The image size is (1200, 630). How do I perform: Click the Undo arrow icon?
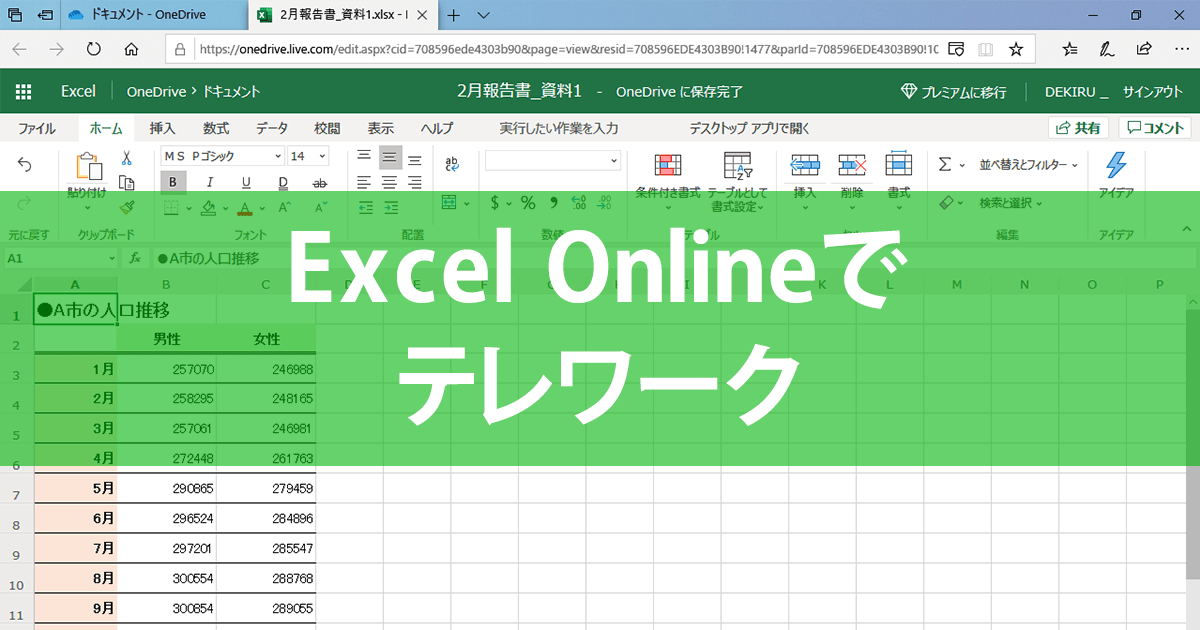tap(25, 165)
